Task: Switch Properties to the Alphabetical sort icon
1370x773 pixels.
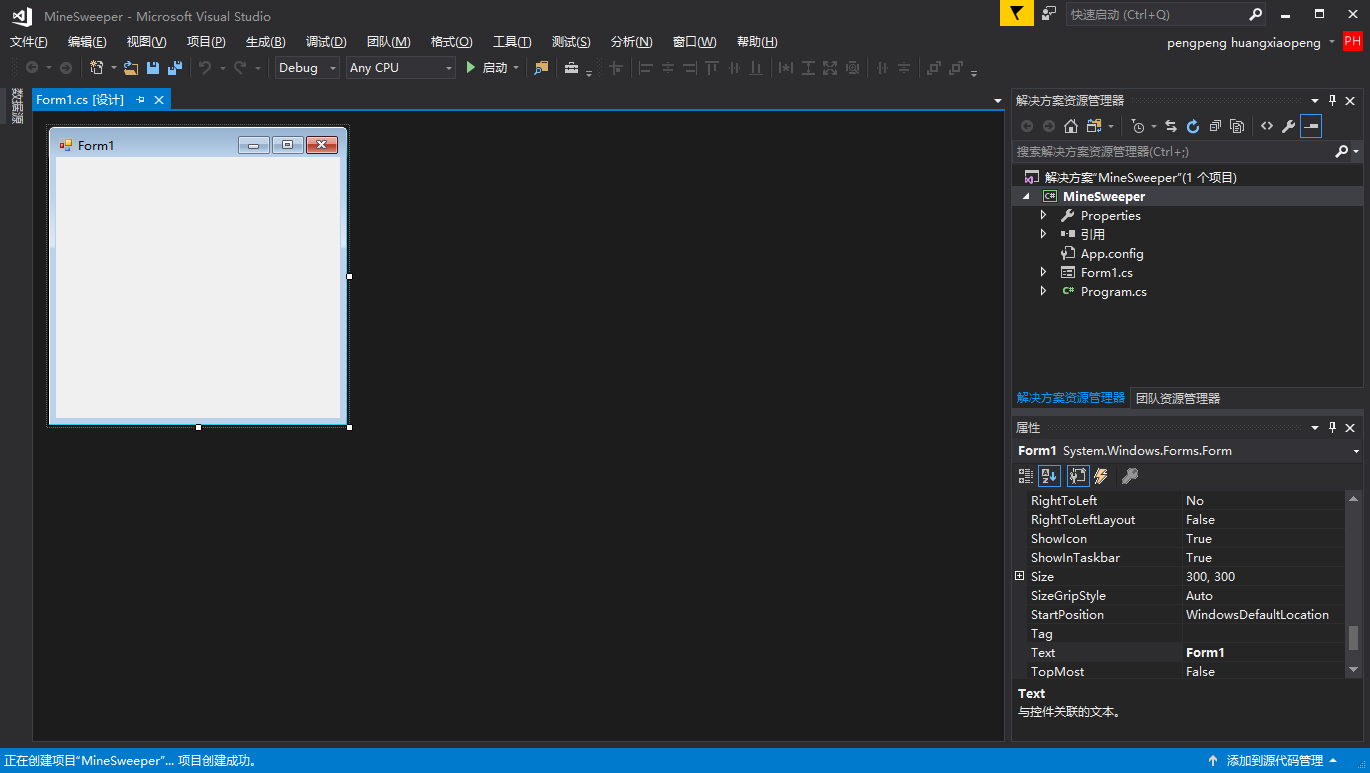Action: (x=1049, y=476)
